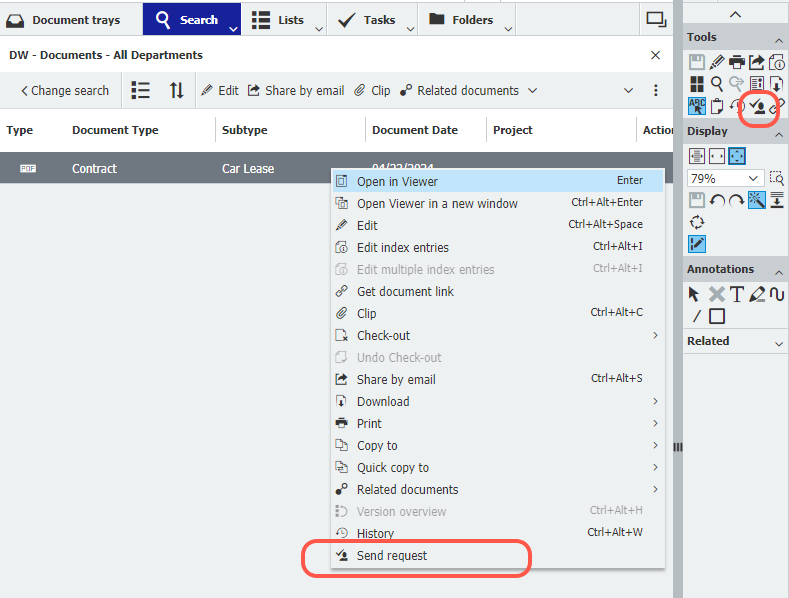
Task: Toggle the result list view icon
Action: pos(140,91)
